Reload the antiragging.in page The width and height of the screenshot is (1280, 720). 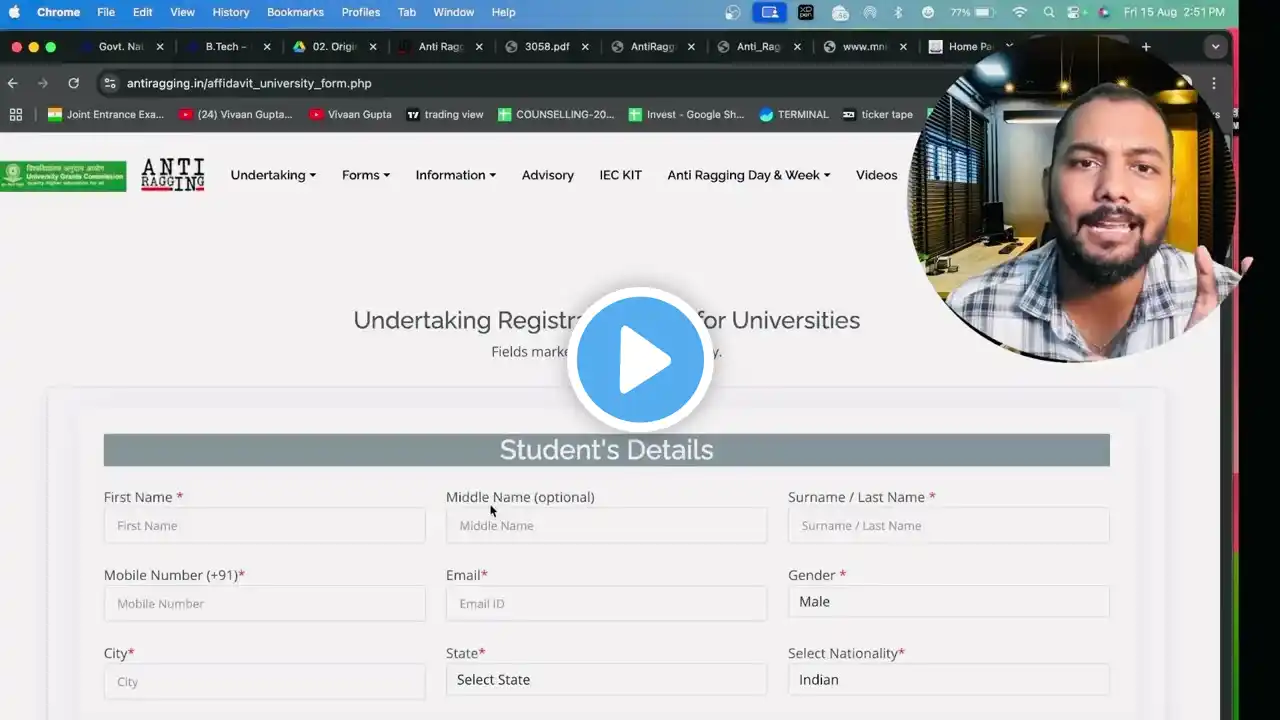pos(73,83)
